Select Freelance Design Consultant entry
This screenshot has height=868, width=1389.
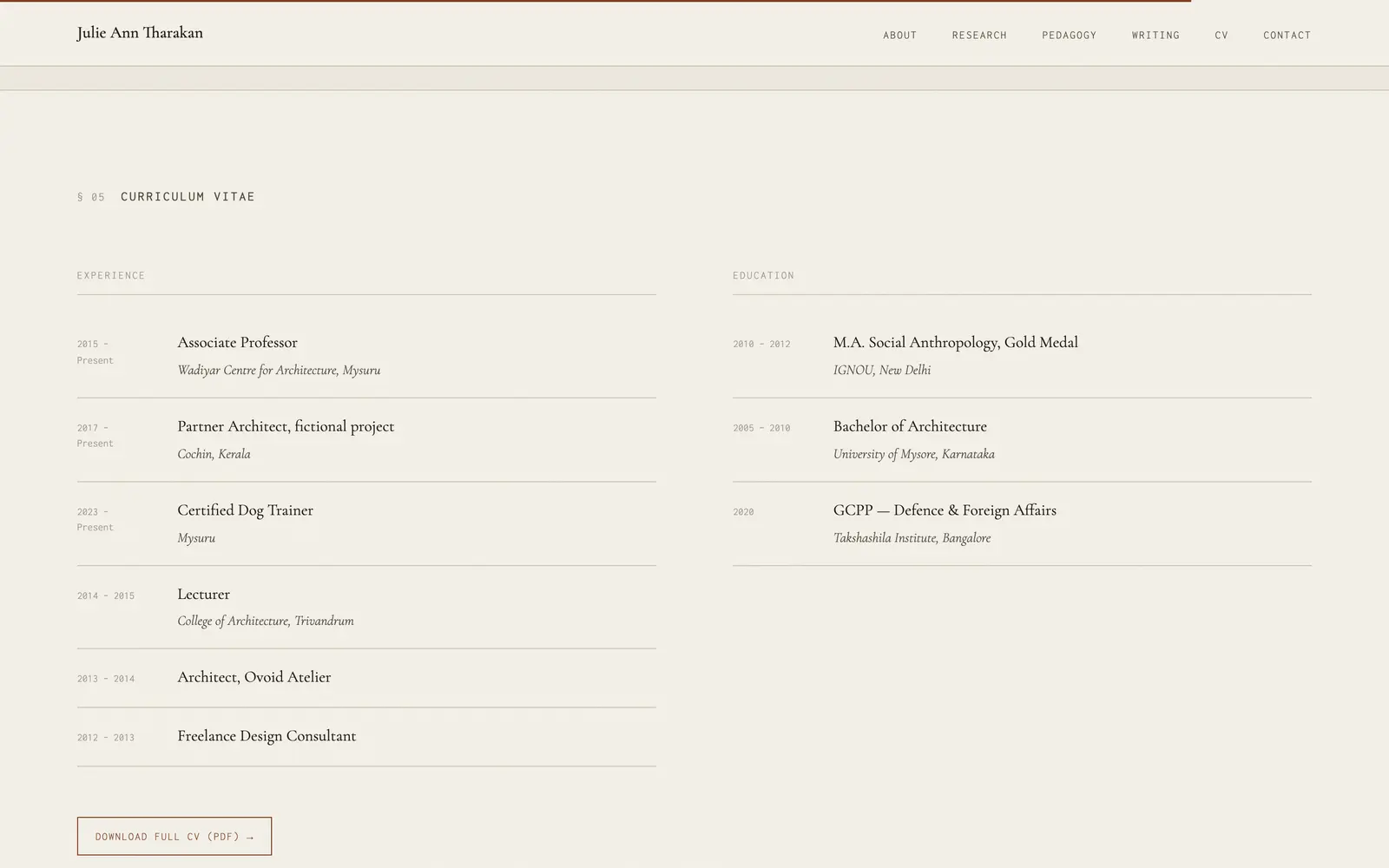[x=267, y=736]
